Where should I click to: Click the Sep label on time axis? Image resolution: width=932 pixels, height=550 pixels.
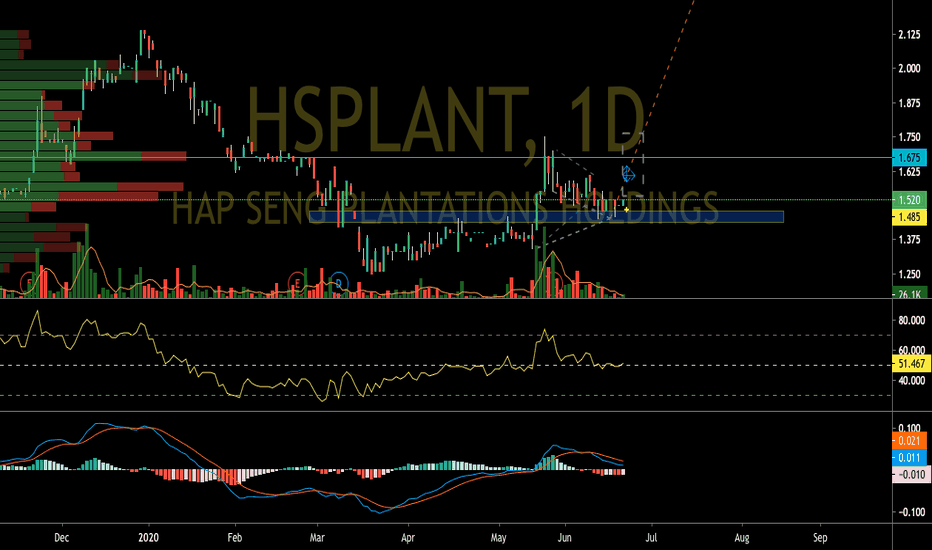820,538
